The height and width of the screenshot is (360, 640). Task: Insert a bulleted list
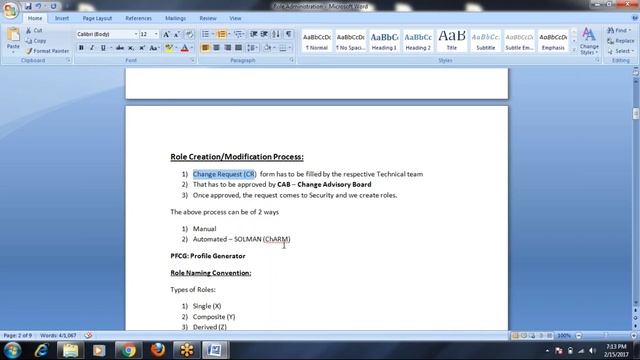pyautogui.click(x=205, y=34)
